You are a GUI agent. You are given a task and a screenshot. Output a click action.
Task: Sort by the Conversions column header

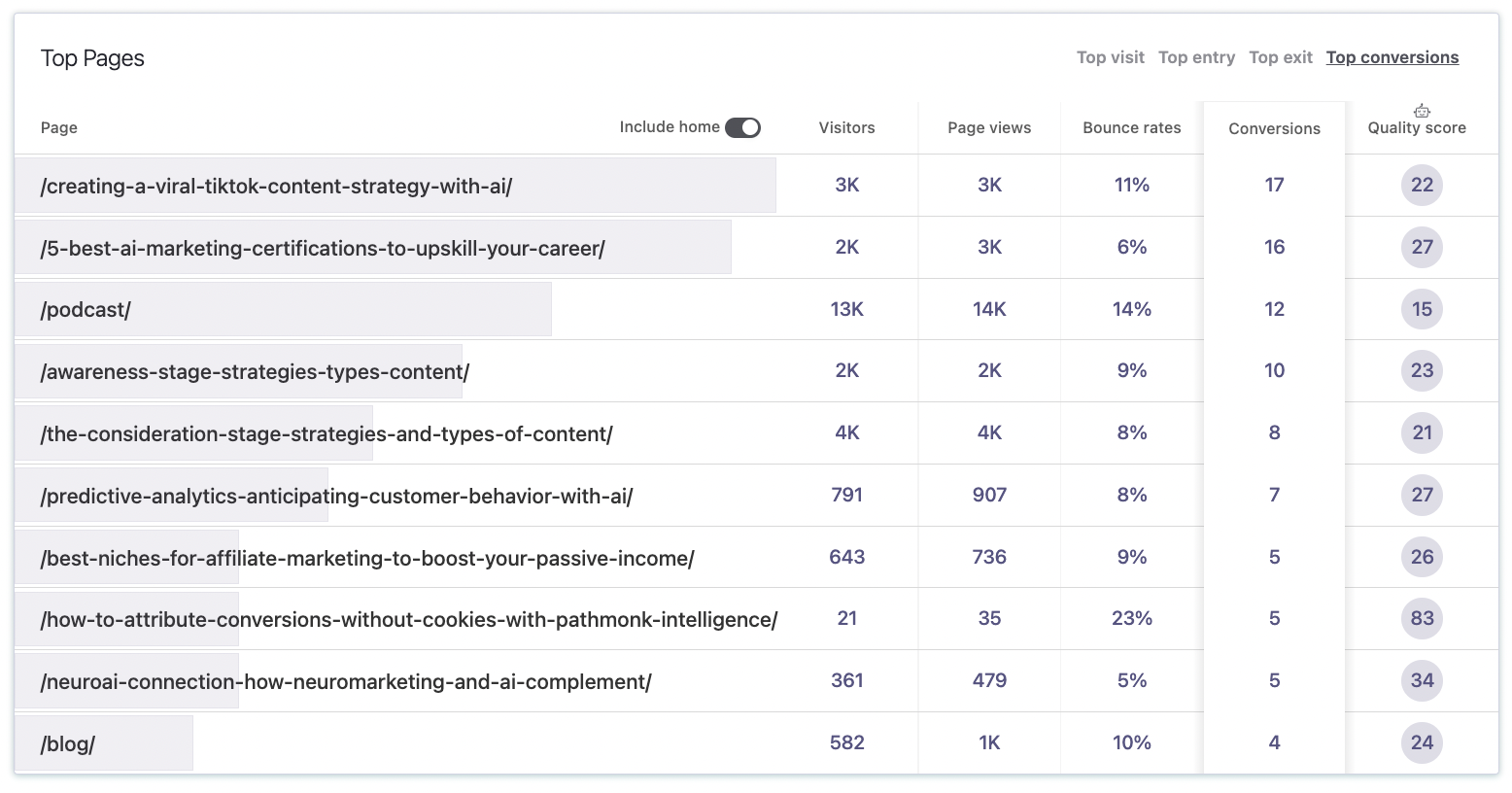[x=1274, y=128]
